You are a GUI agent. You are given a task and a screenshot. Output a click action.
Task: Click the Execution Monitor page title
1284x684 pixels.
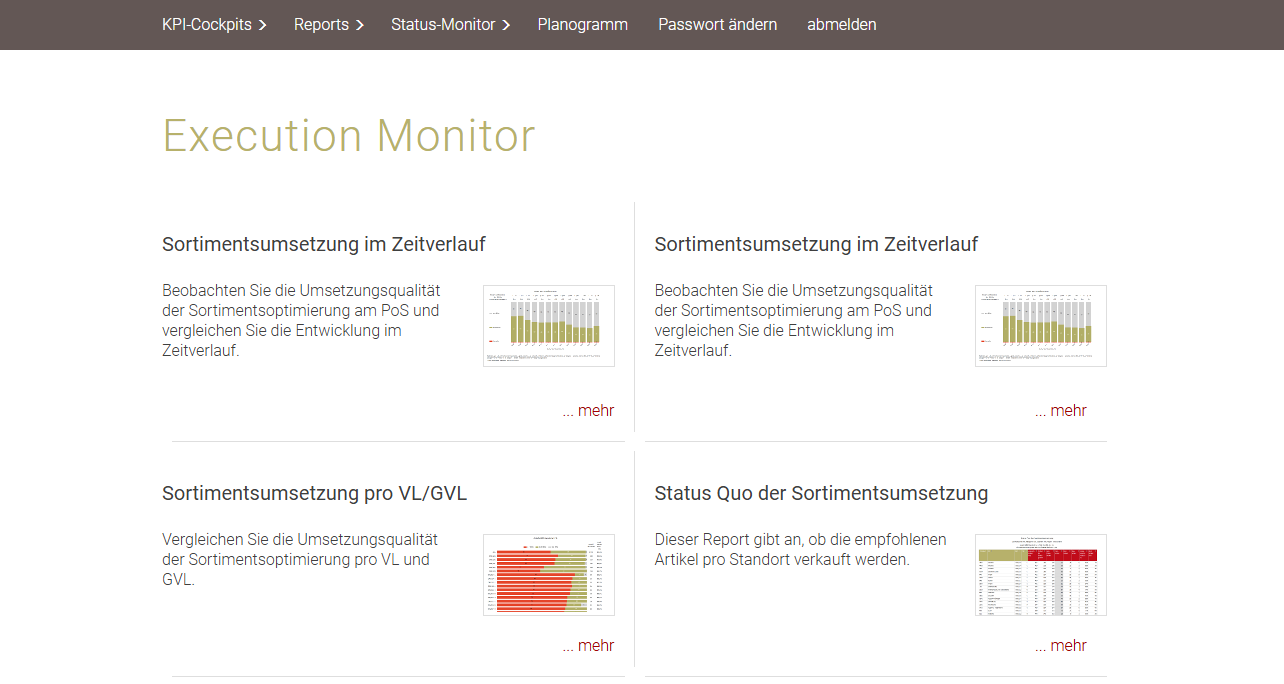pos(348,135)
